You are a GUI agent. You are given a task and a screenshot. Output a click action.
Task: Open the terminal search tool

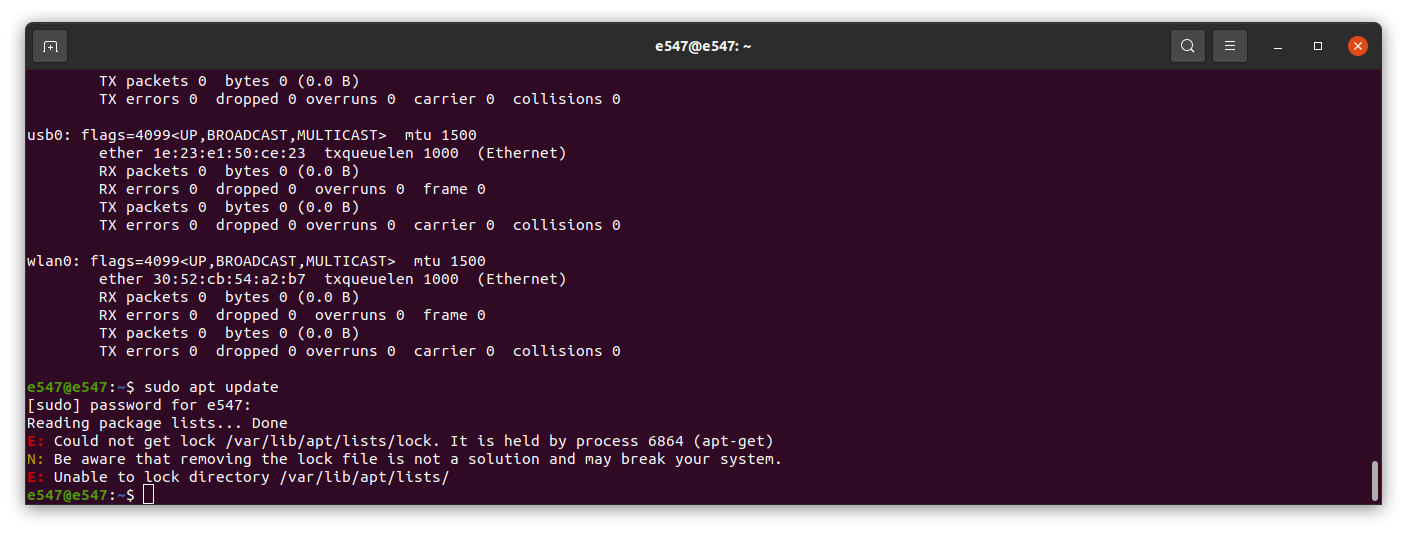(1187, 46)
